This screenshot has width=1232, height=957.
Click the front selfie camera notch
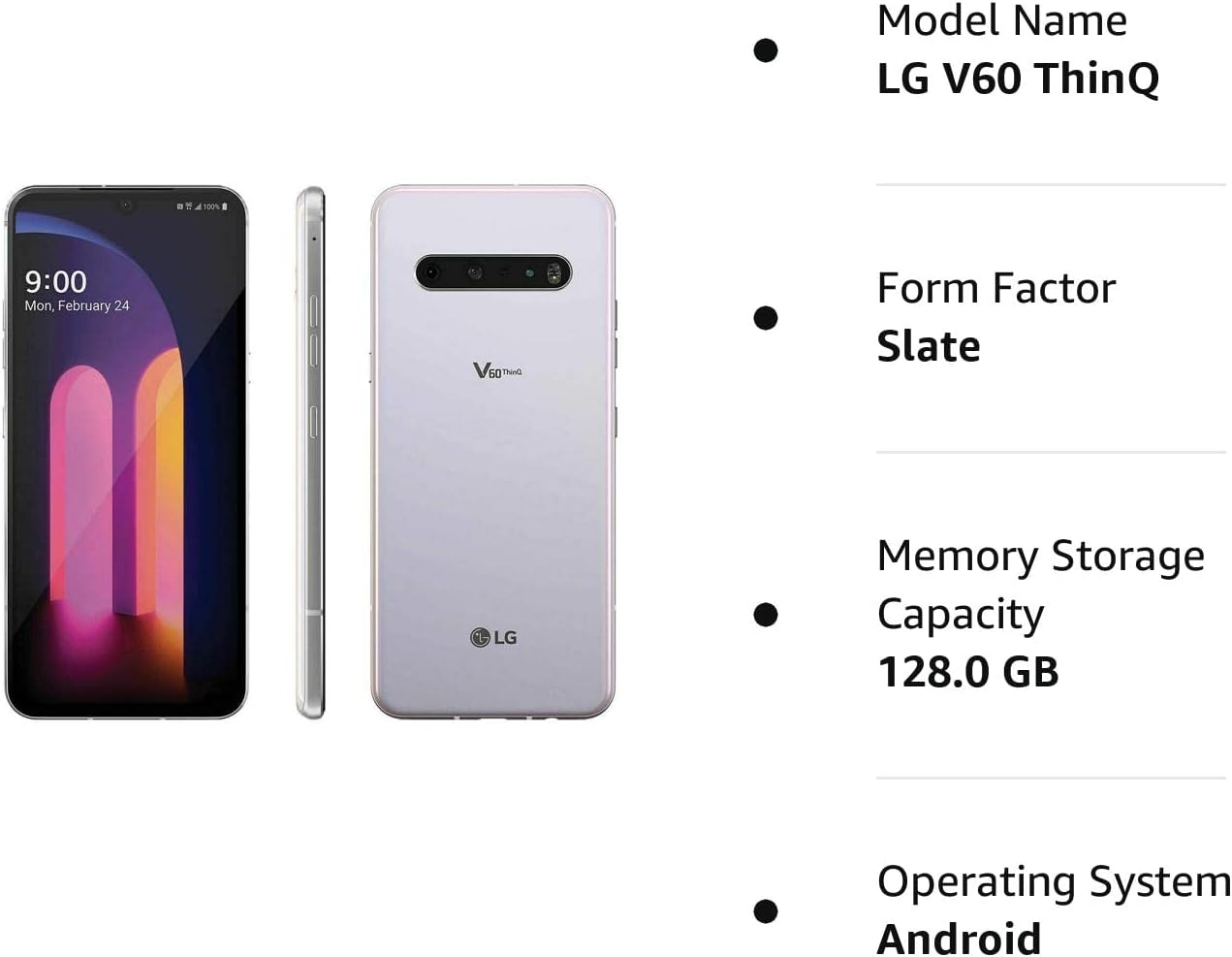pyautogui.click(x=126, y=205)
